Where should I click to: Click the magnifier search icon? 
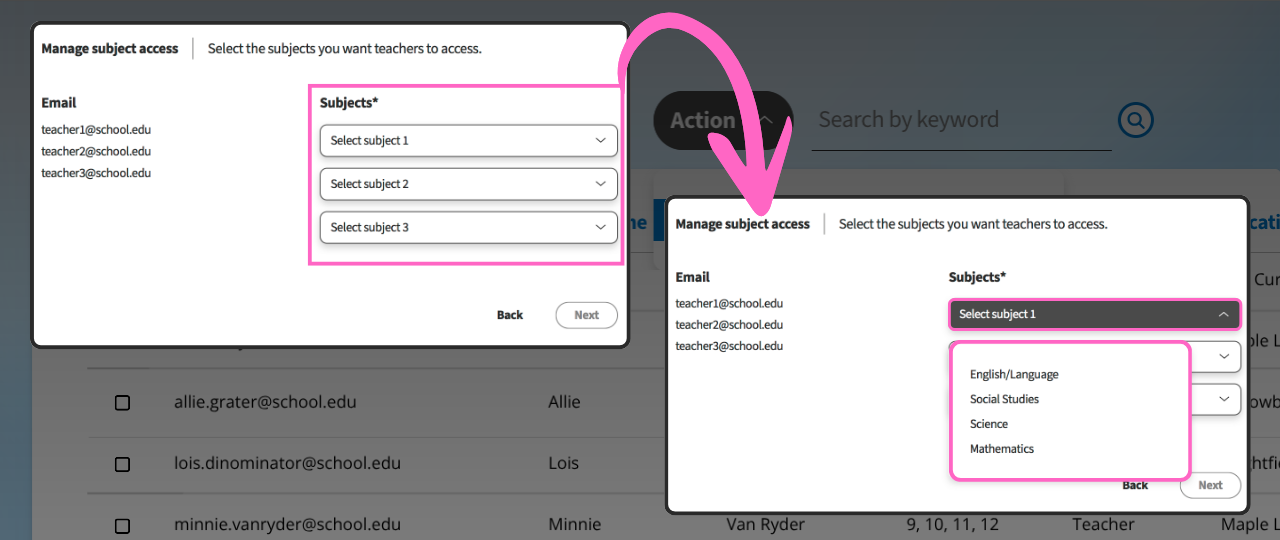(x=1135, y=121)
